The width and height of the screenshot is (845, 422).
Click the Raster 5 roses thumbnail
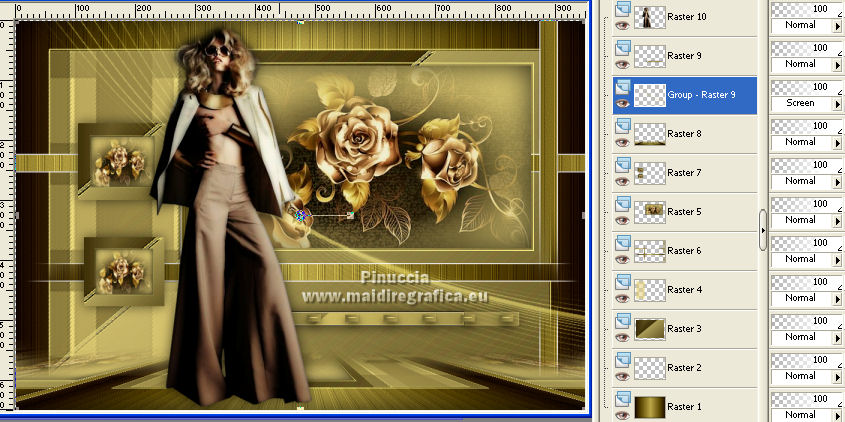coord(649,212)
